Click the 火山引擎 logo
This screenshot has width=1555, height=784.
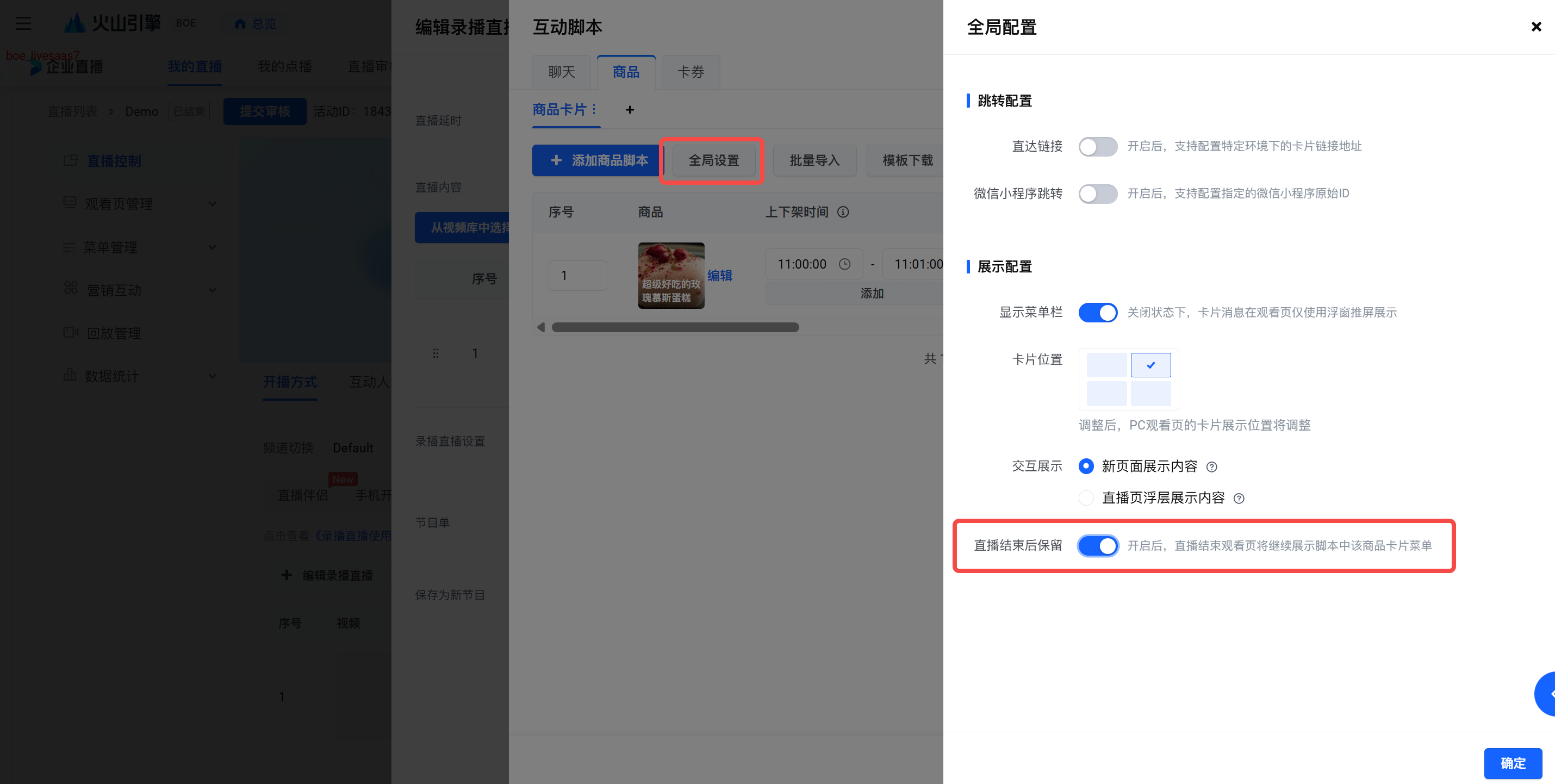click(113, 23)
